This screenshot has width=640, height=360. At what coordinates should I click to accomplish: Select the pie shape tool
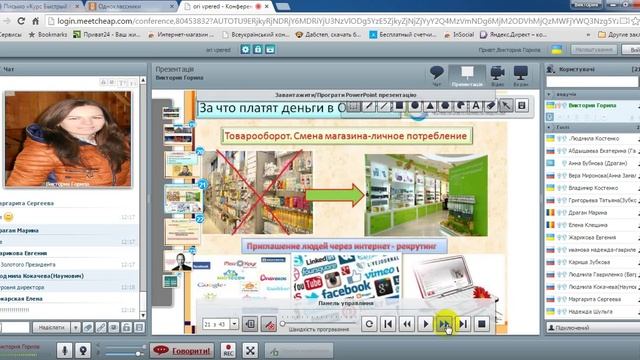tap(460, 106)
